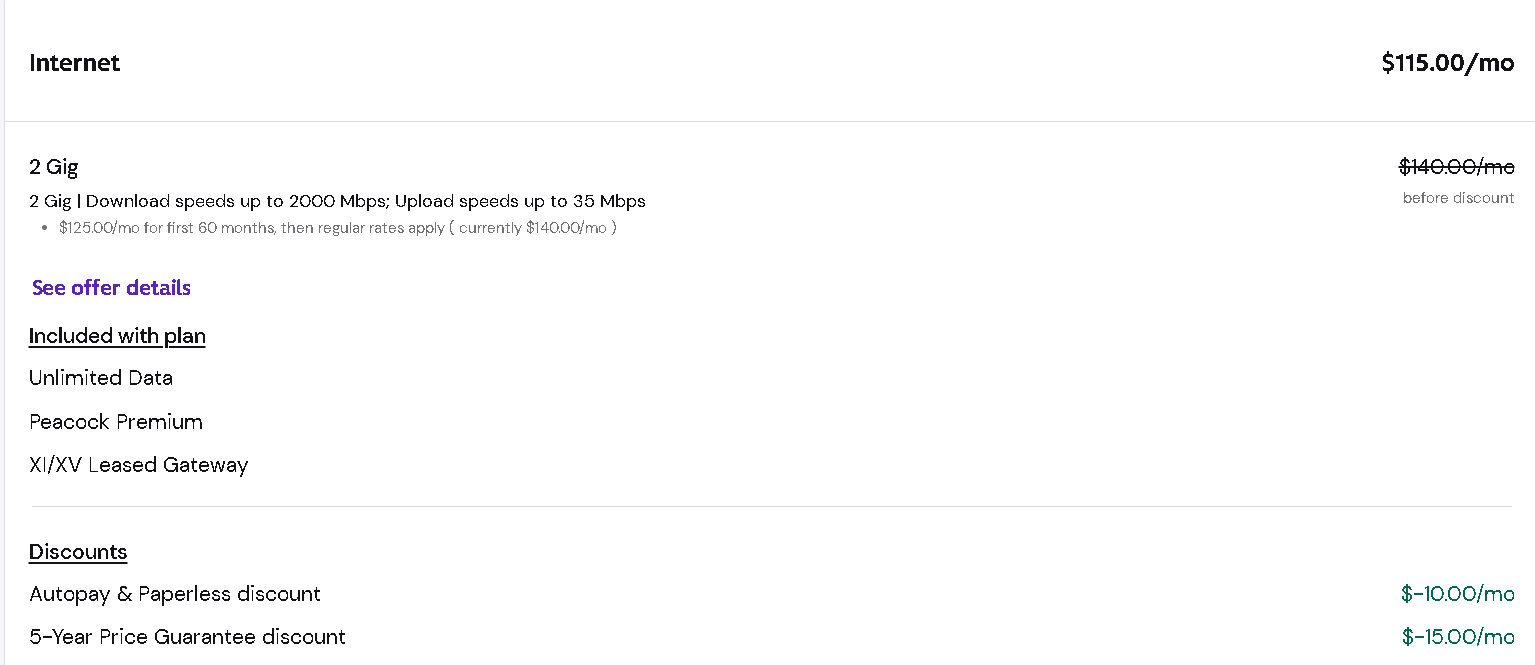Click the crossed-out $140.00/mo price

point(1457,167)
